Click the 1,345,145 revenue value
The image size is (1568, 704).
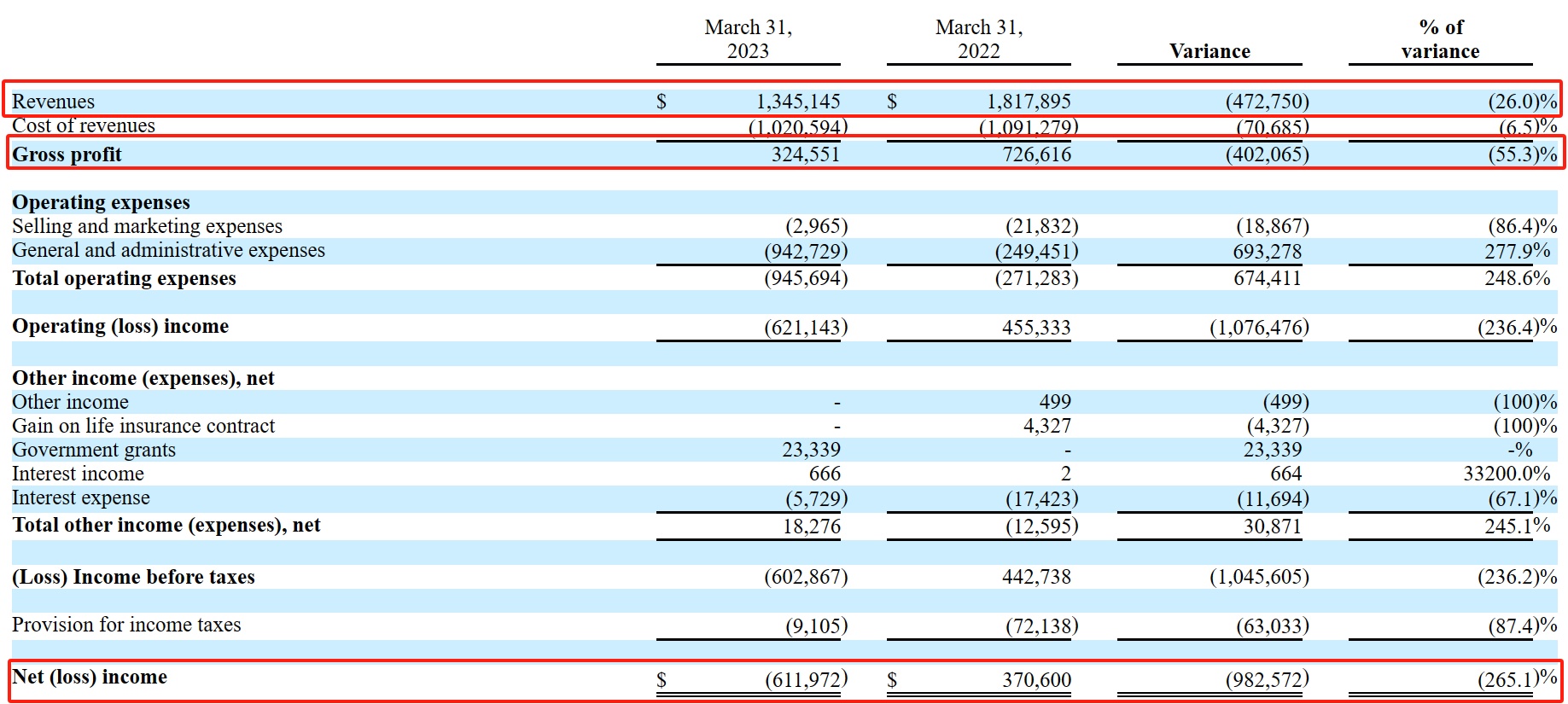pos(797,102)
